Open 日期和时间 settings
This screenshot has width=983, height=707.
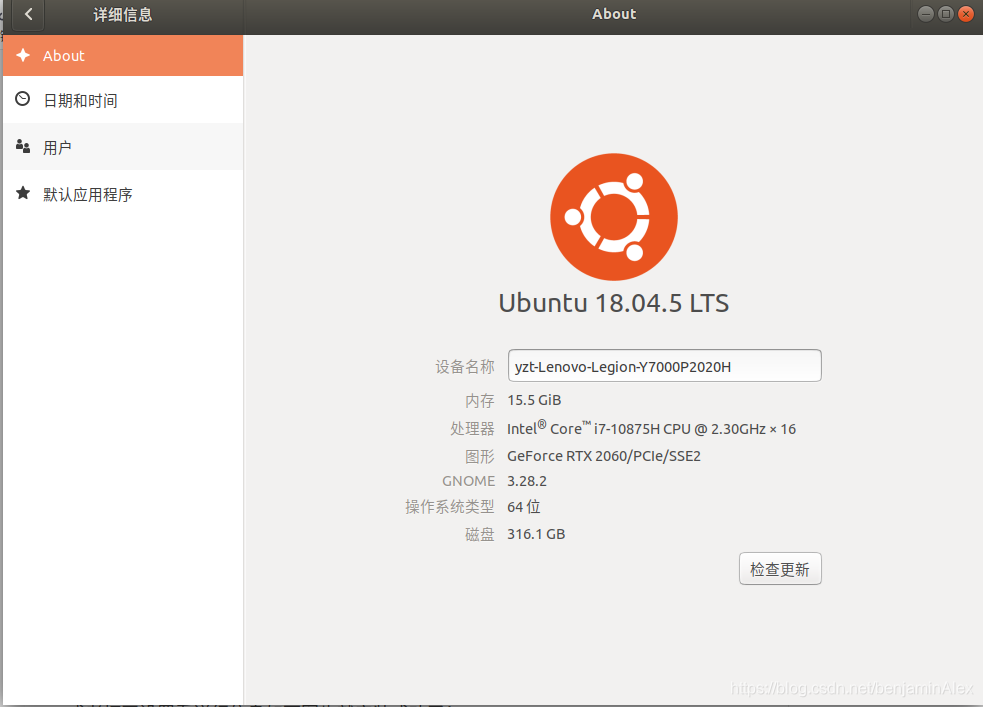pos(123,100)
